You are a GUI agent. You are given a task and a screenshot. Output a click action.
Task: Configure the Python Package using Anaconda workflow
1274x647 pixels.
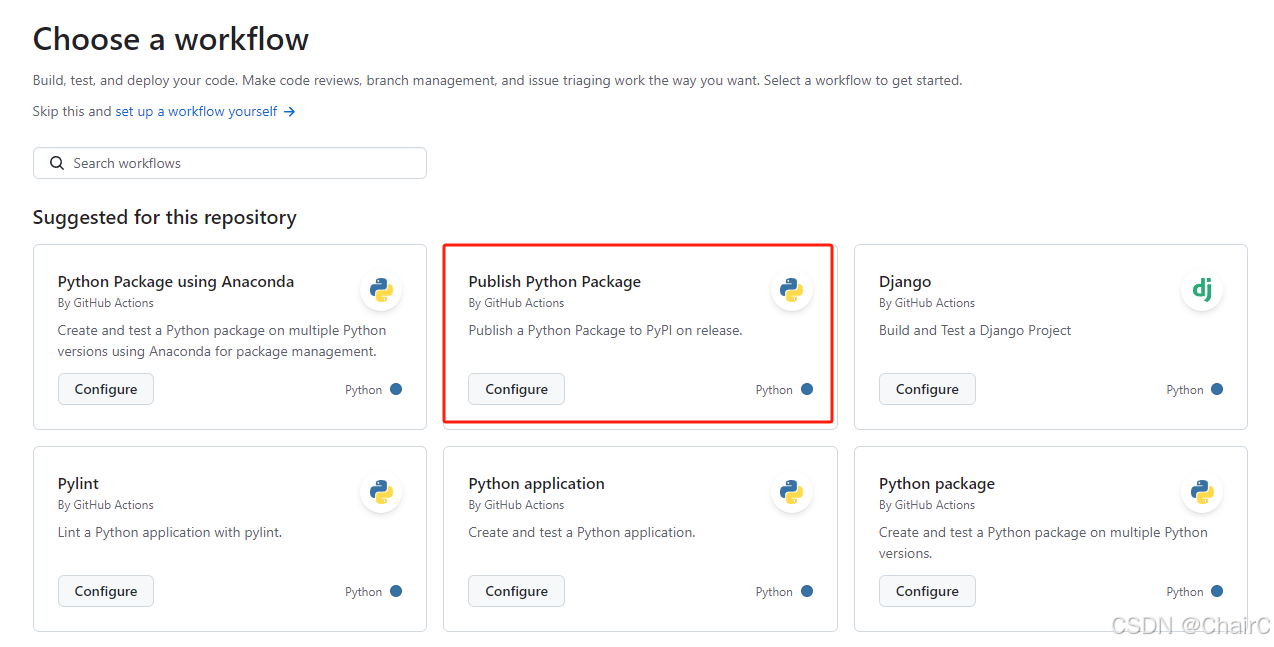[x=106, y=389]
